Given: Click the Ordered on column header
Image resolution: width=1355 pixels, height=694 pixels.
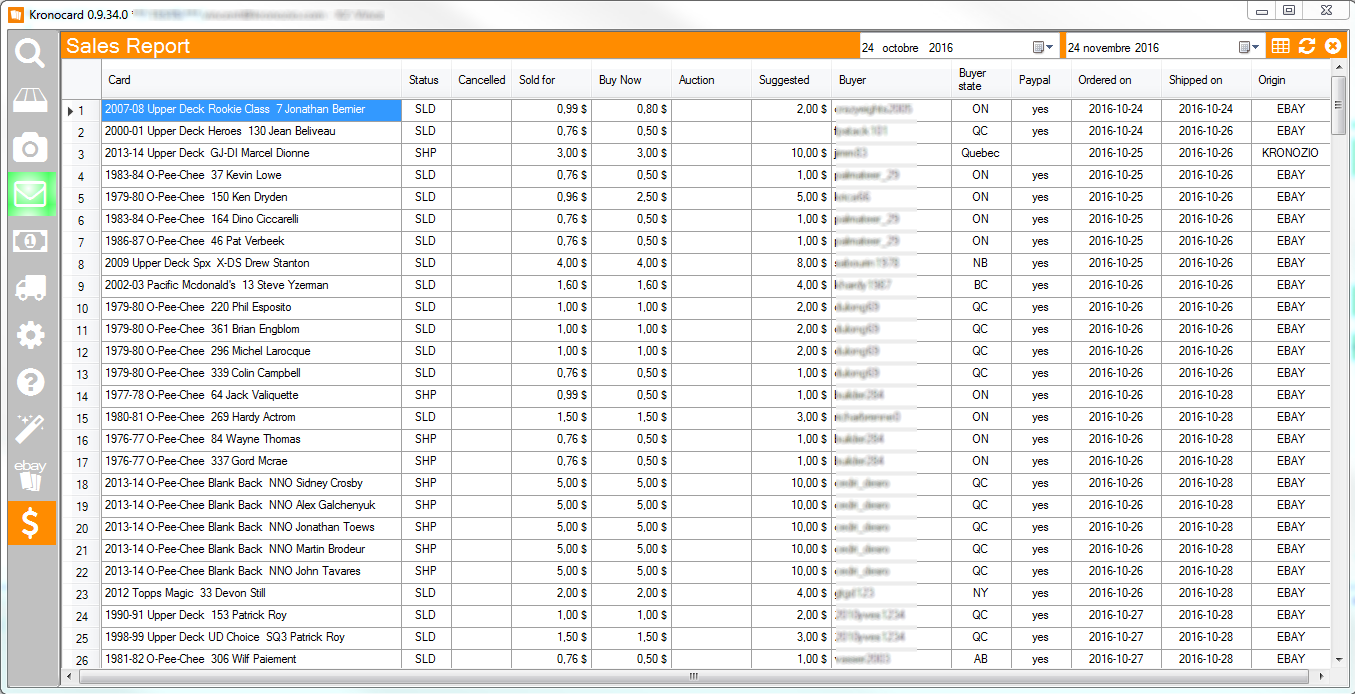Looking at the screenshot, I should [1117, 80].
